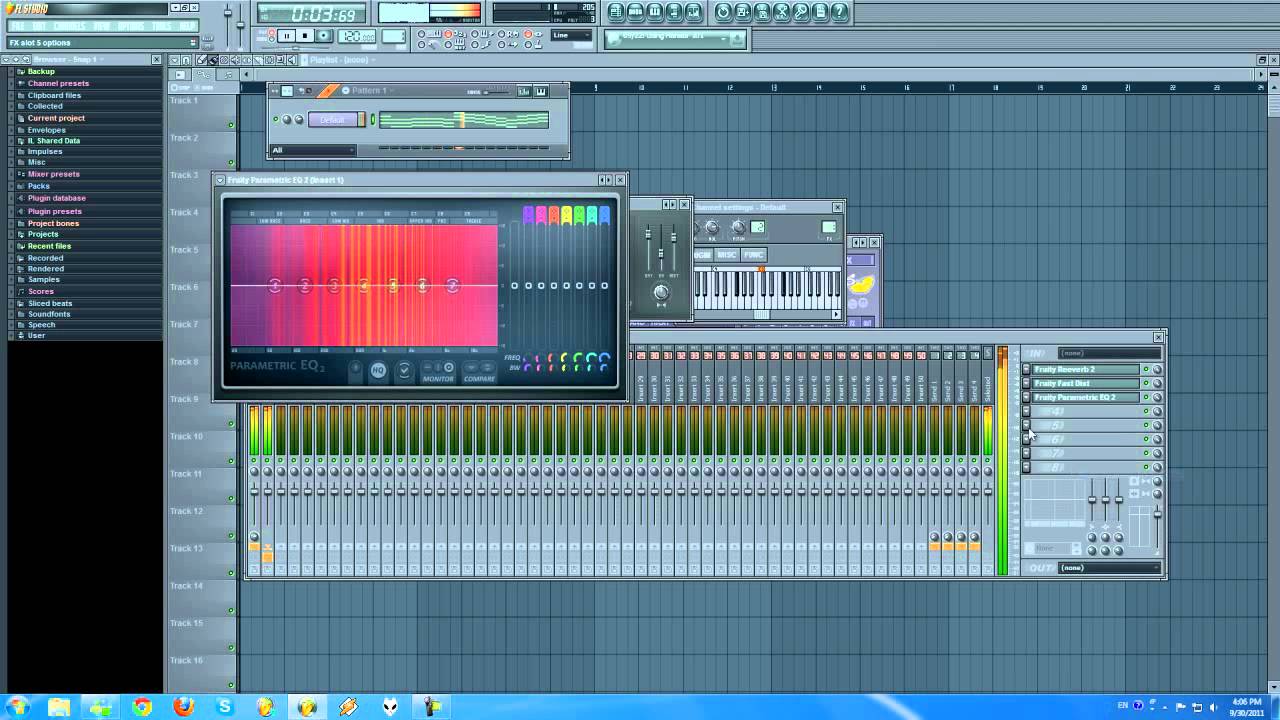This screenshot has height=720, width=1280.
Task: Select EQ band 1 node on the graph
Action: tap(275, 286)
